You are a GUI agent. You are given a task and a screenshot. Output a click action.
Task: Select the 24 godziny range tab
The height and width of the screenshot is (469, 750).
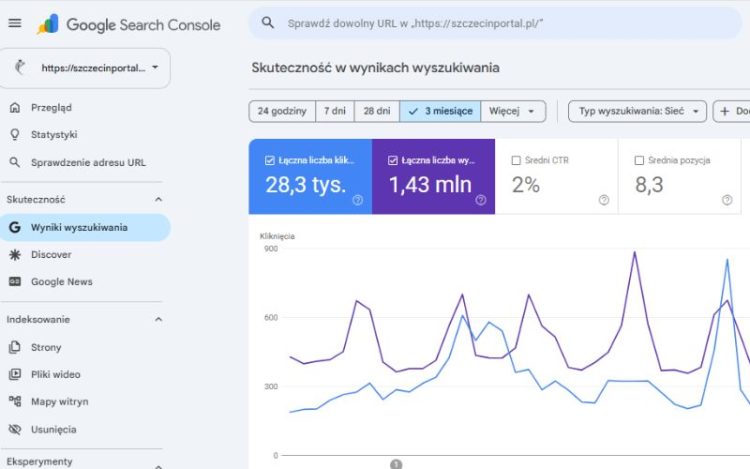(x=282, y=111)
